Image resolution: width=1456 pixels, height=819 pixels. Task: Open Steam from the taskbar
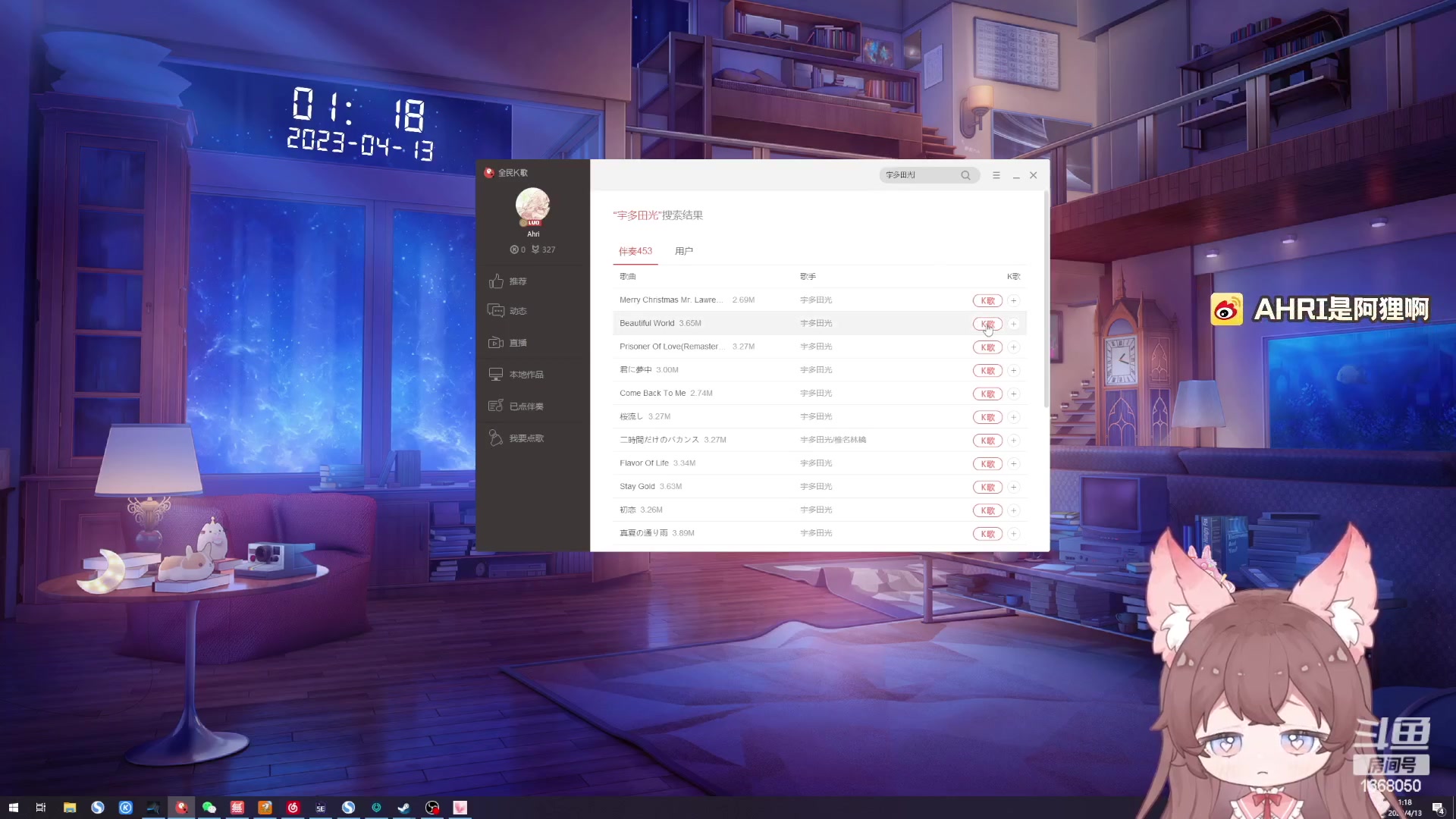coord(404,808)
